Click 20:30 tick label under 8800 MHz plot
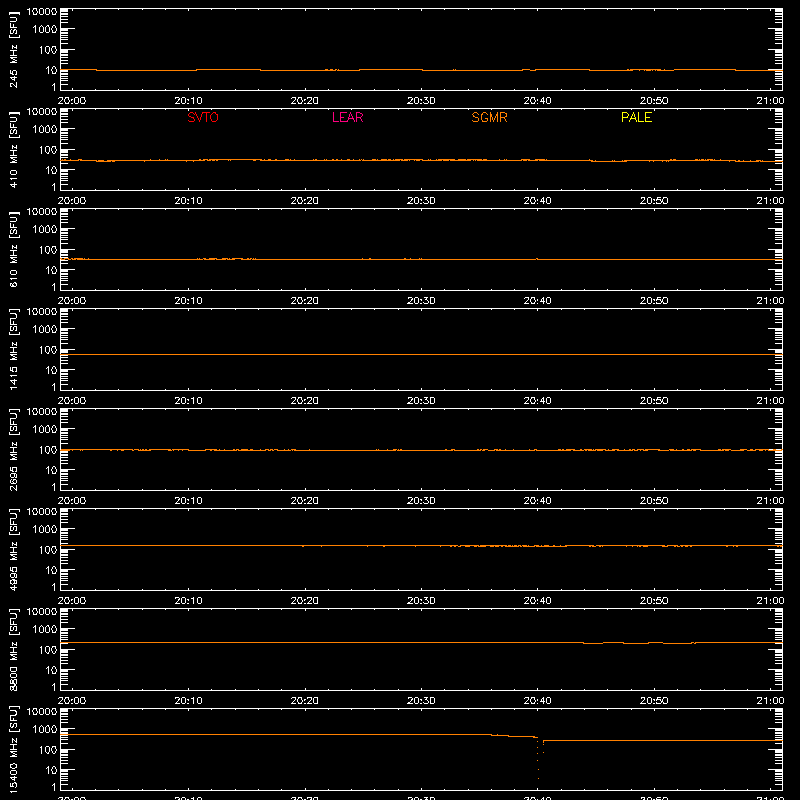 tap(421, 701)
